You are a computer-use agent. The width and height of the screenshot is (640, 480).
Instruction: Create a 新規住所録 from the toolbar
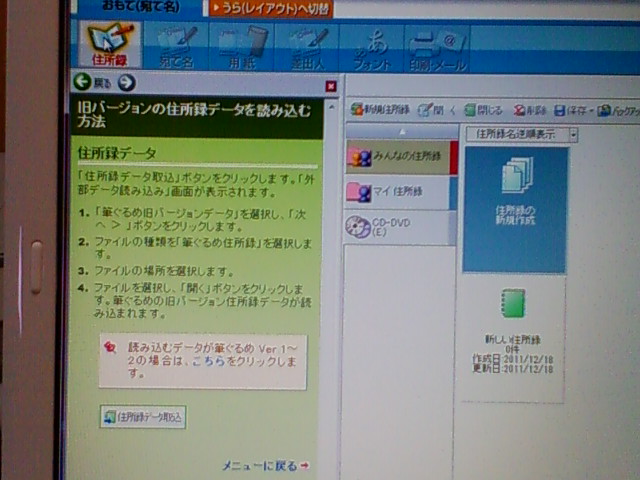(380, 109)
